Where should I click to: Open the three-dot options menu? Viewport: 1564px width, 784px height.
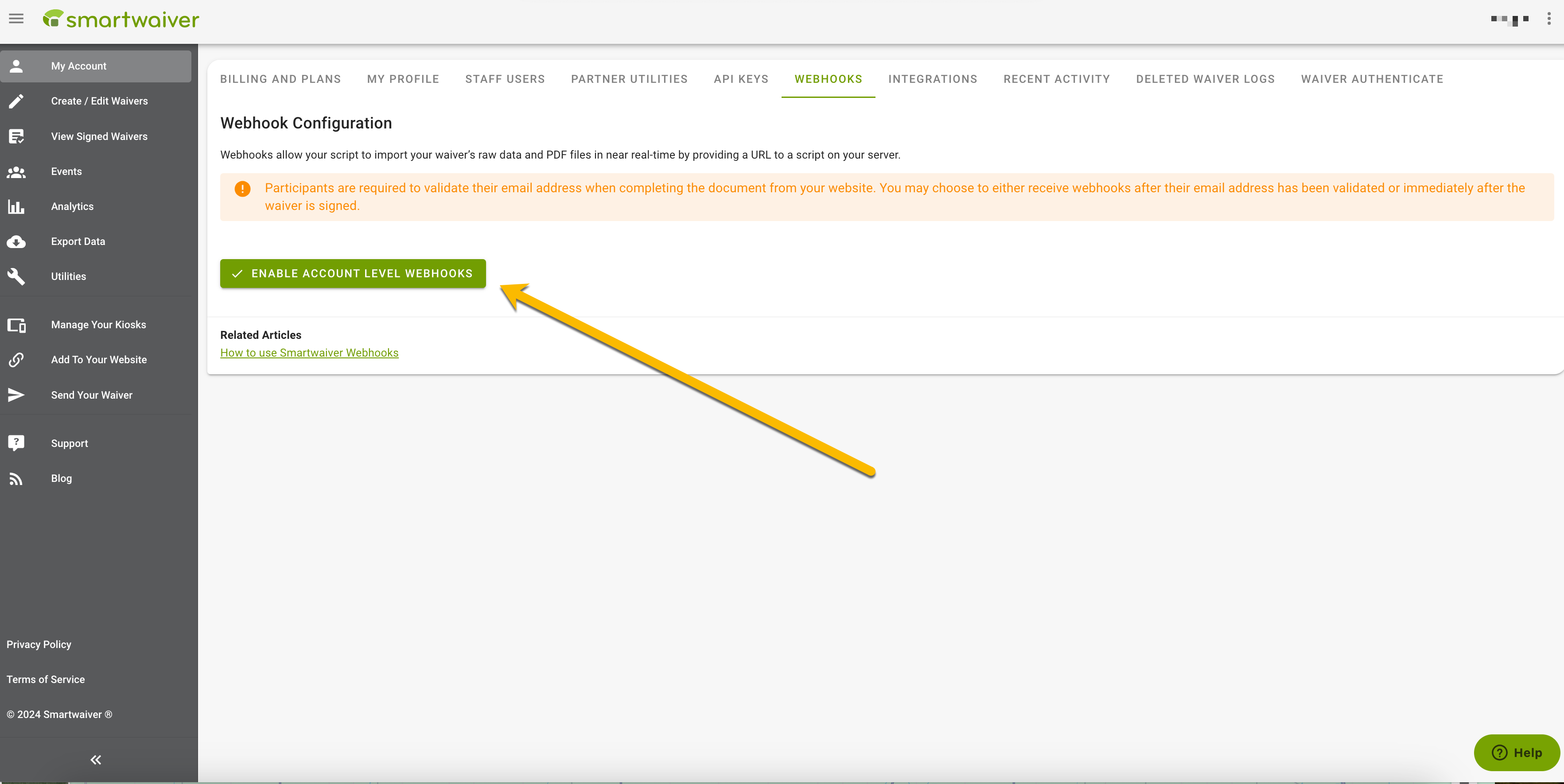click(1549, 19)
